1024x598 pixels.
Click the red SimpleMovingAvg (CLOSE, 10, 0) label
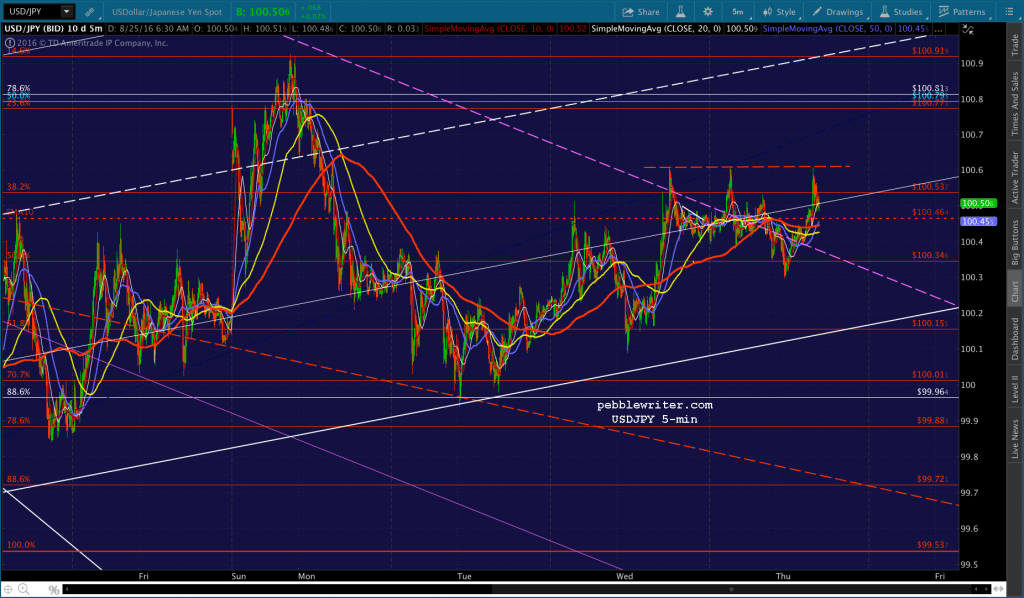(489, 29)
